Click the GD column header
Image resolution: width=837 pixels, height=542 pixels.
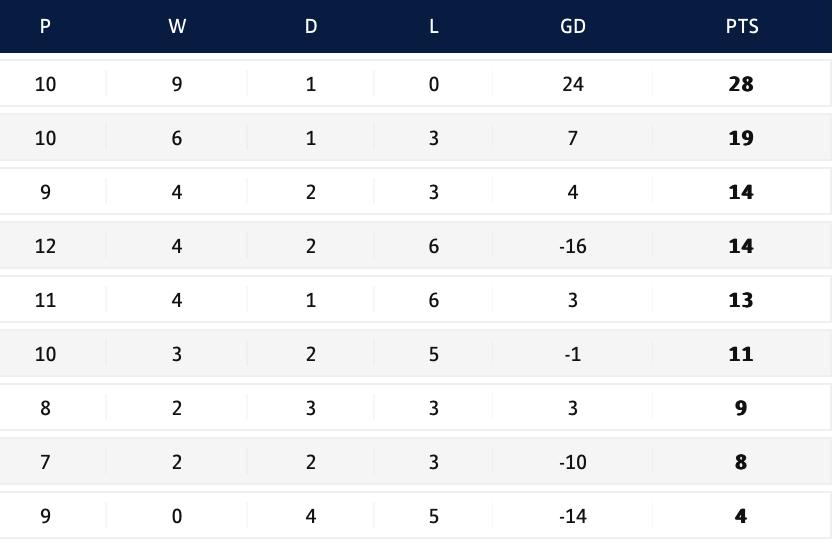coord(572,27)
